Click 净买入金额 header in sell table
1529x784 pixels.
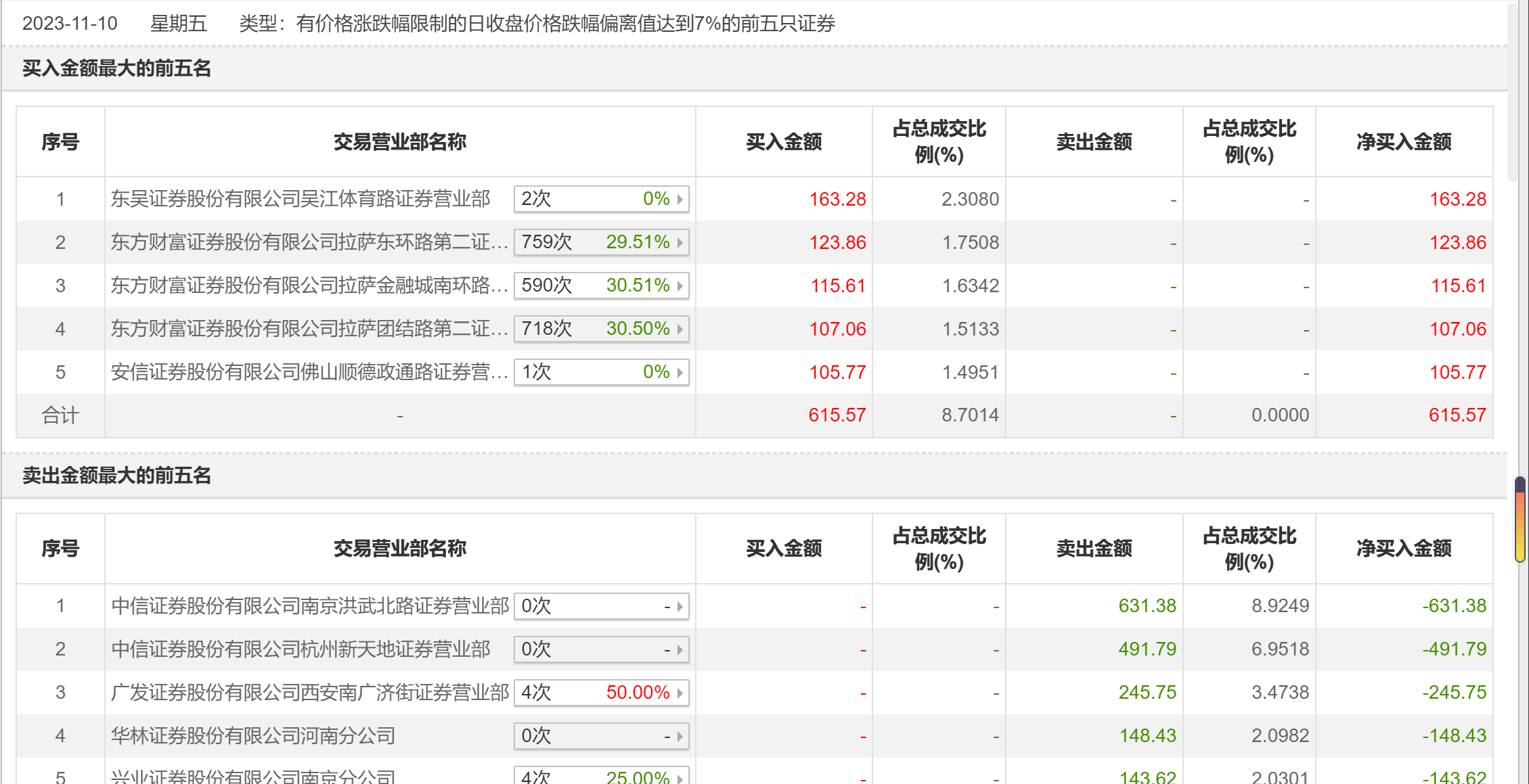point(1404,549)
